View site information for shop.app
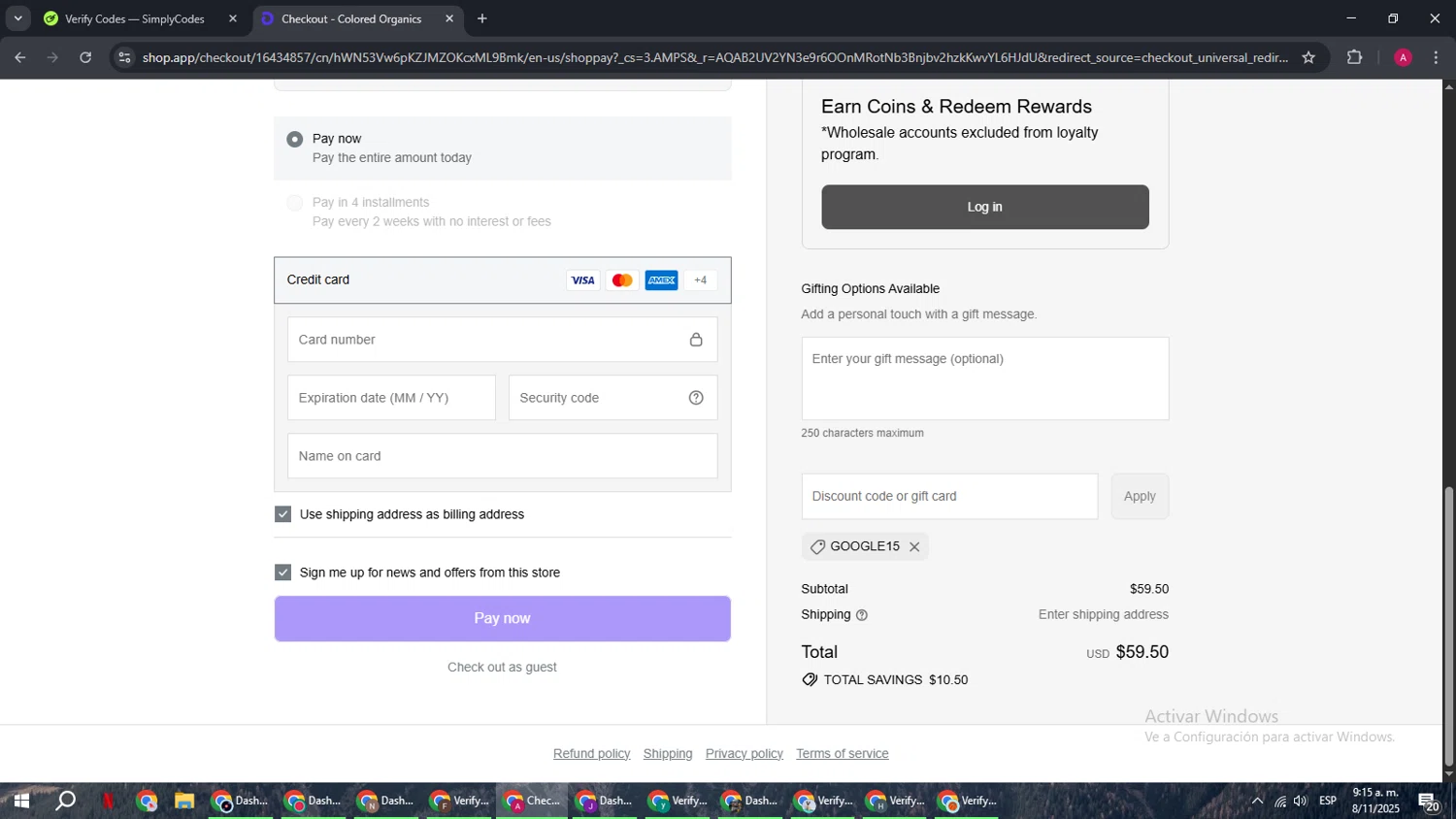Screen dimensions: 1456x819 [123, 57]
